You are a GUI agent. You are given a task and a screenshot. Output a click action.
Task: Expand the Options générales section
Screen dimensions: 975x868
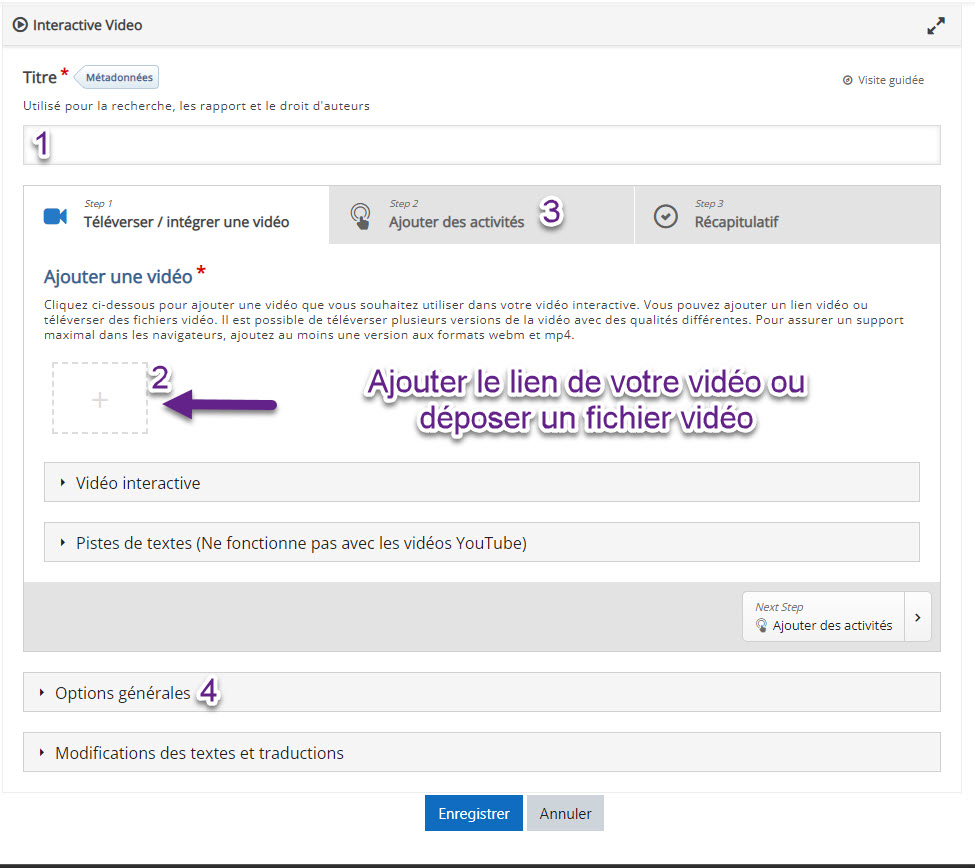tap(482, 692)
